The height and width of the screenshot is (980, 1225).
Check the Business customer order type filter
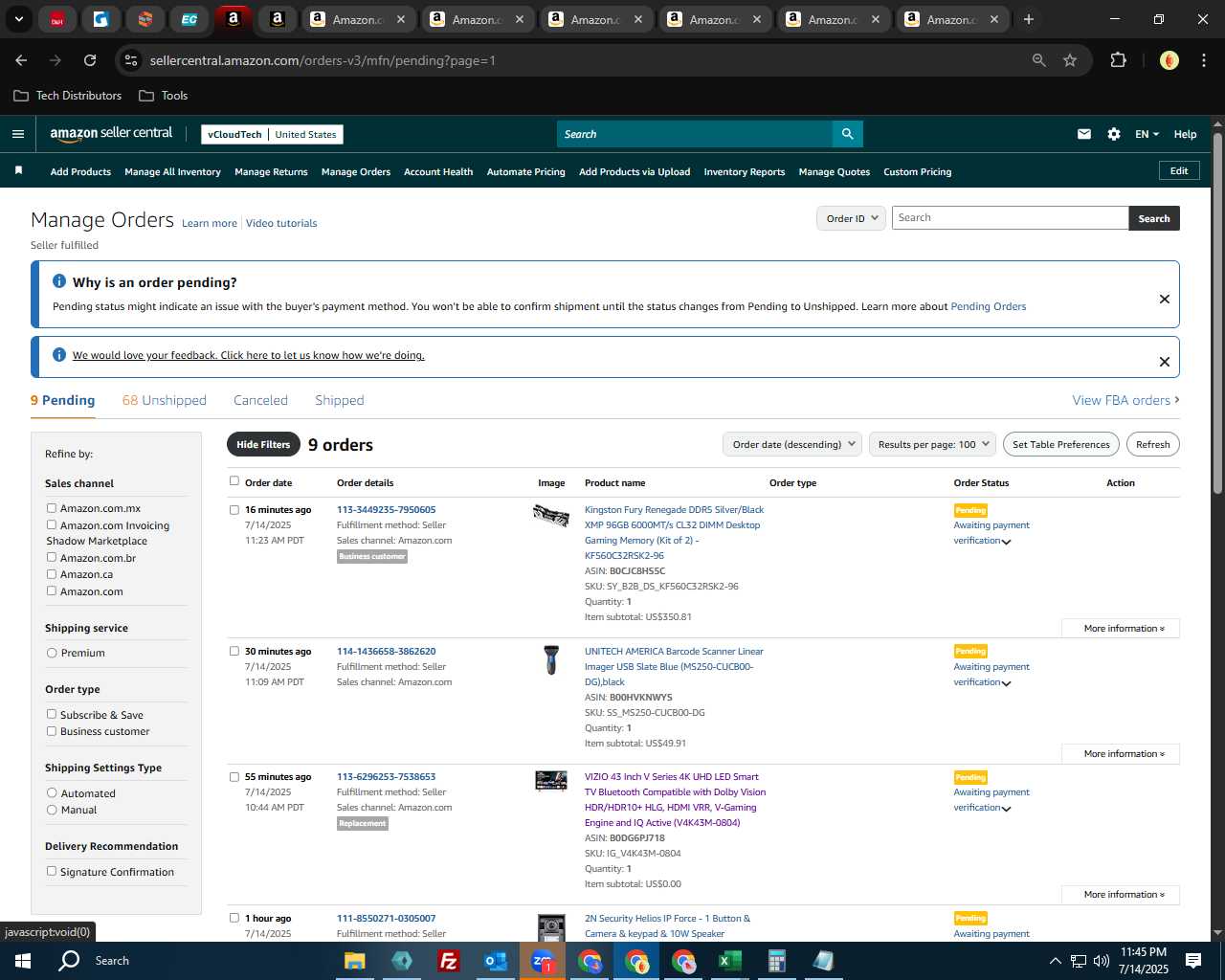52,731
